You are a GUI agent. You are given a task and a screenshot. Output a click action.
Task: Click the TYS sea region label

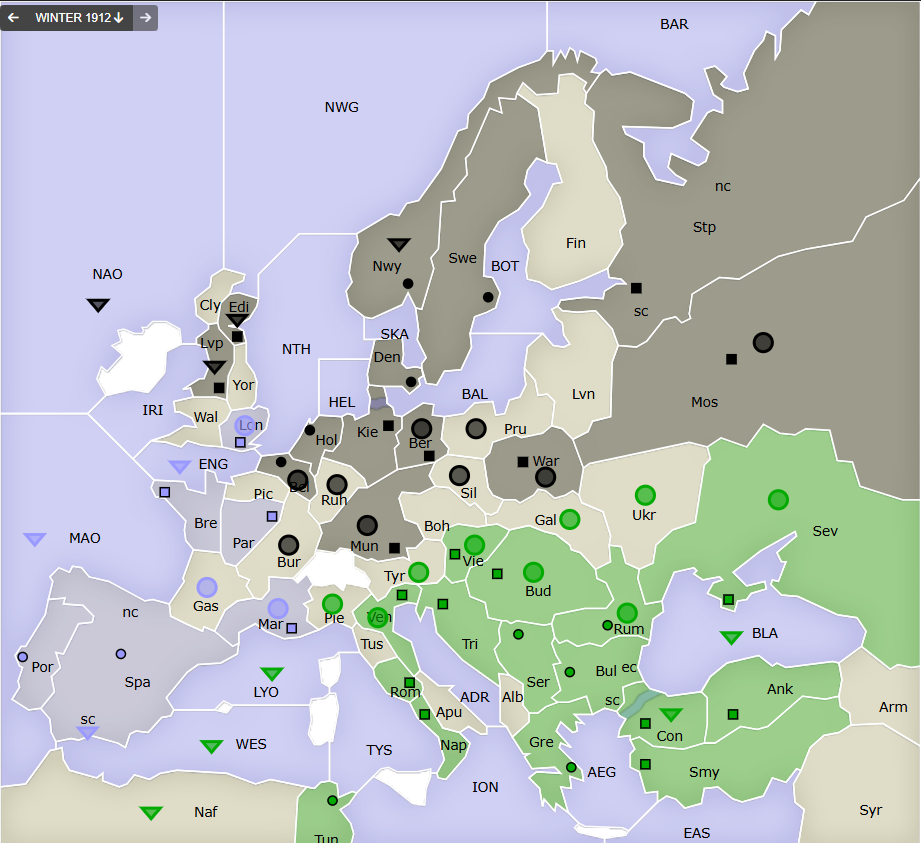[379, 750]
